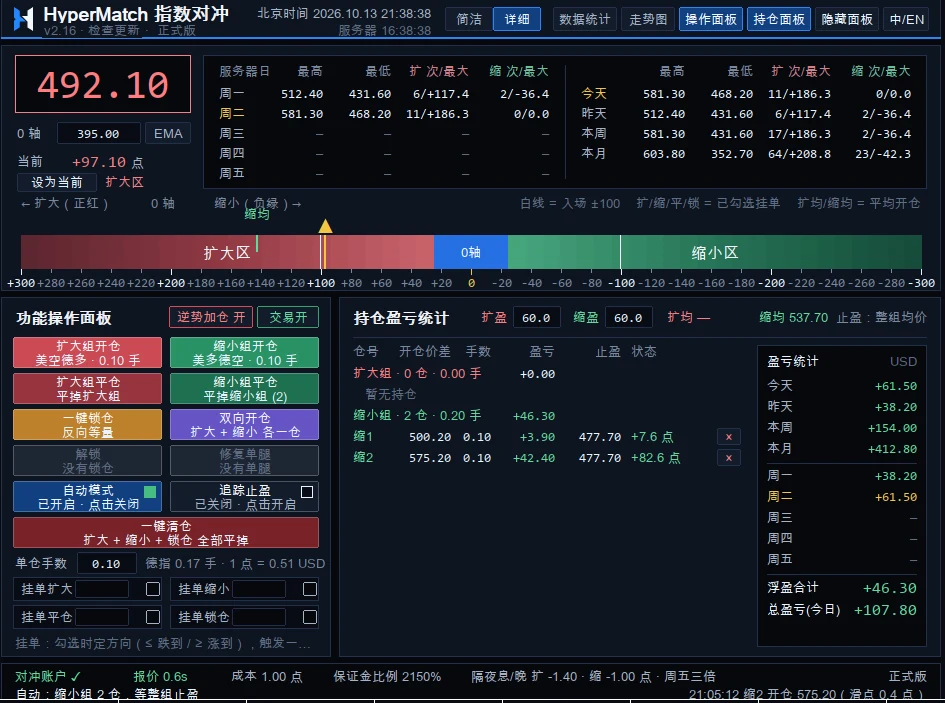Toggle the 交易开 switch
This screenshot has width=945, height=703.
pyautogui.click(x=288, y=317)
